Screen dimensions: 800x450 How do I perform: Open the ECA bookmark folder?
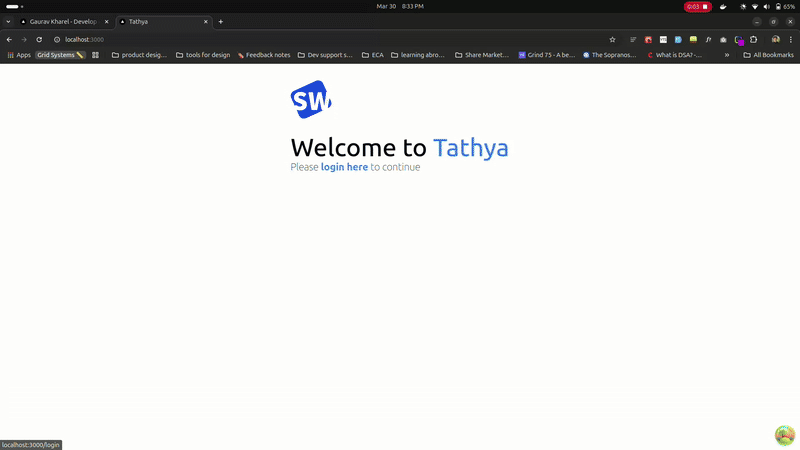pos(372,55)
